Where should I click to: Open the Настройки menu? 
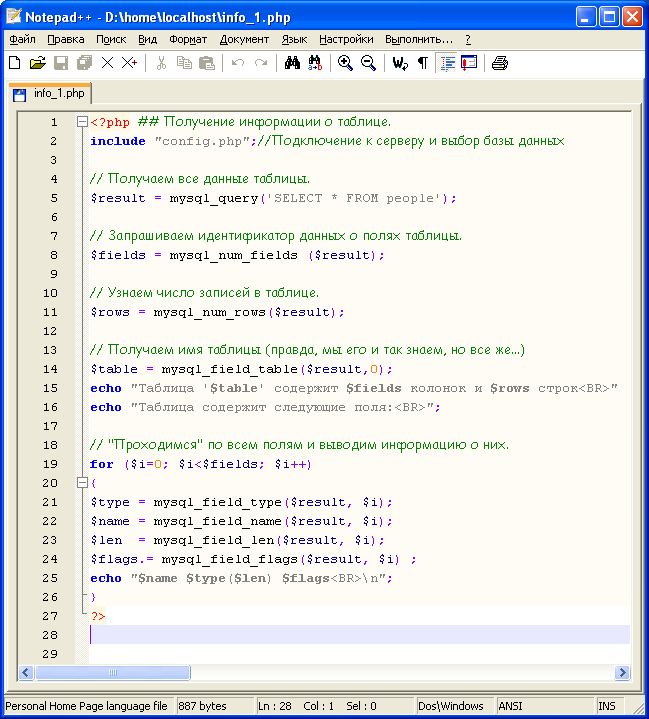(x=346, y=39)
